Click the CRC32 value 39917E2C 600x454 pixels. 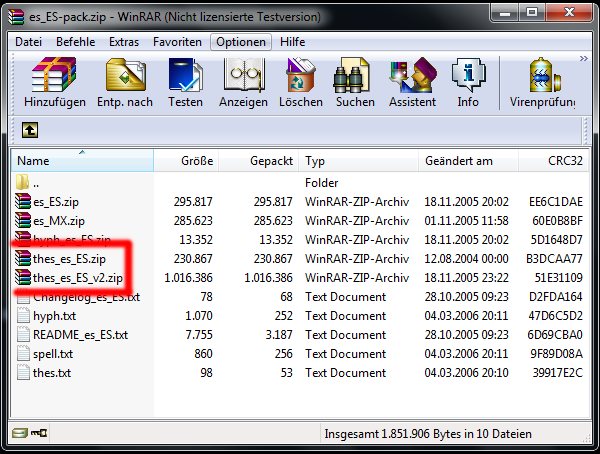(558, 373)
